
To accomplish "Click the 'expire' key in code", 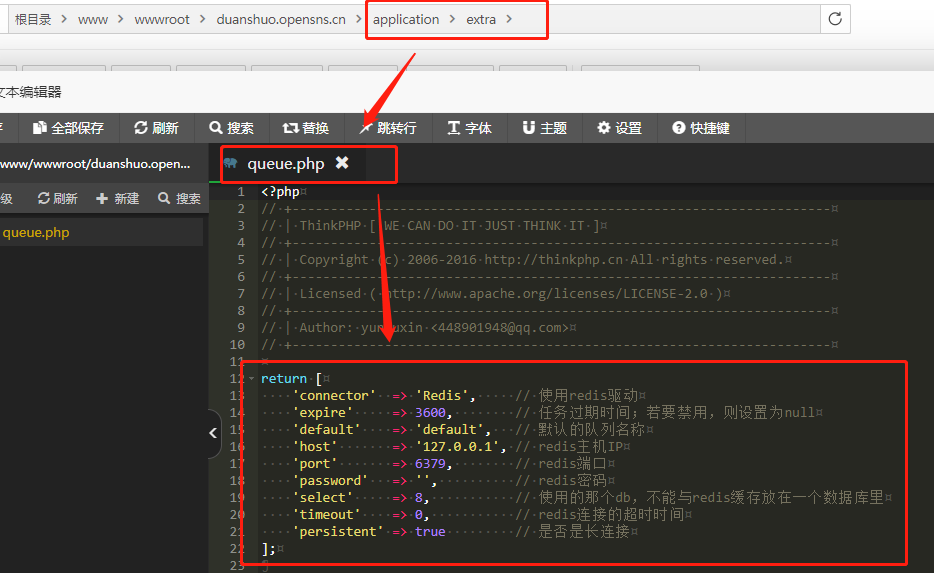I will coord(323,412).
